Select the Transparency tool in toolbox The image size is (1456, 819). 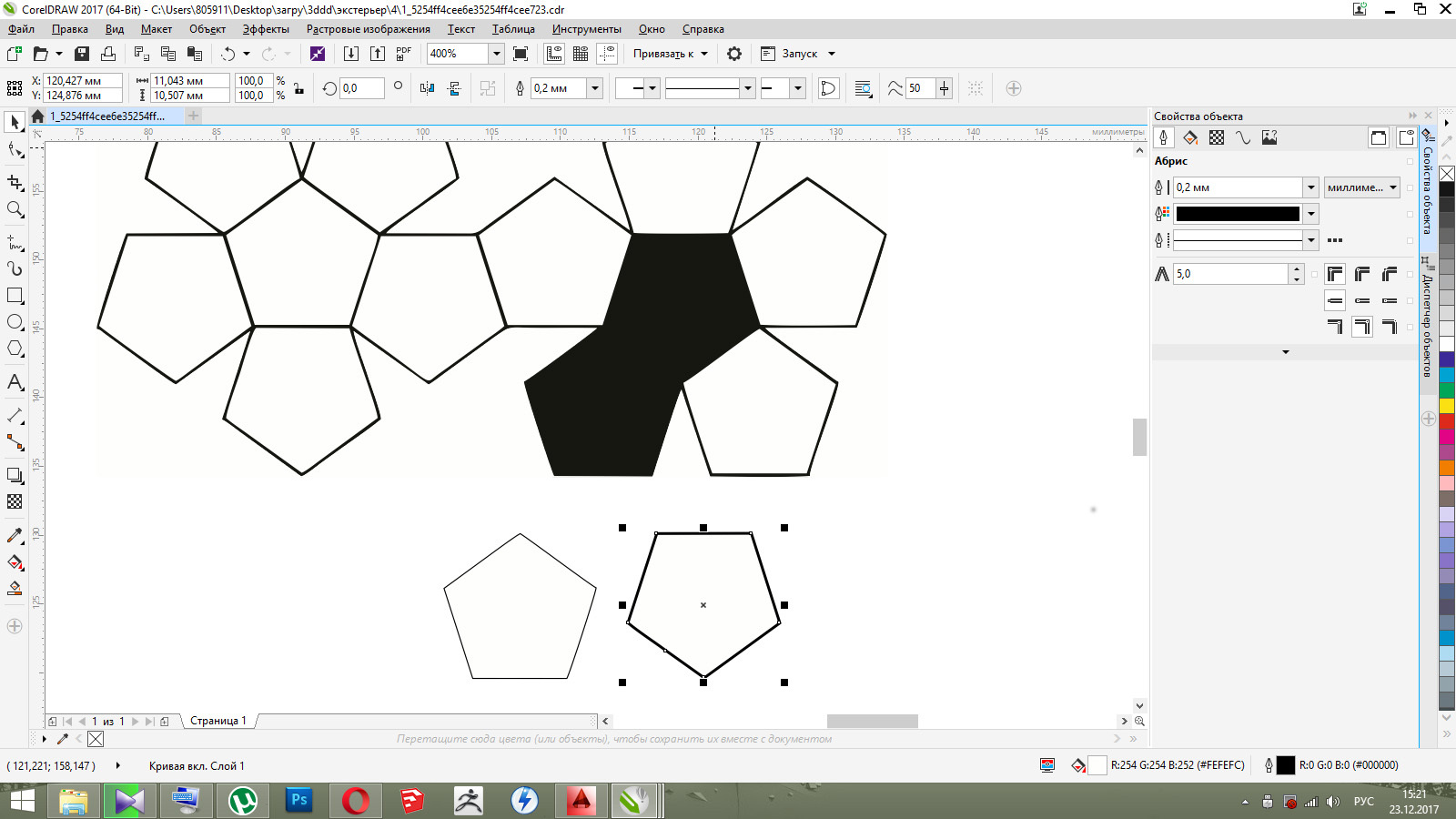click(x=15, y=501)
